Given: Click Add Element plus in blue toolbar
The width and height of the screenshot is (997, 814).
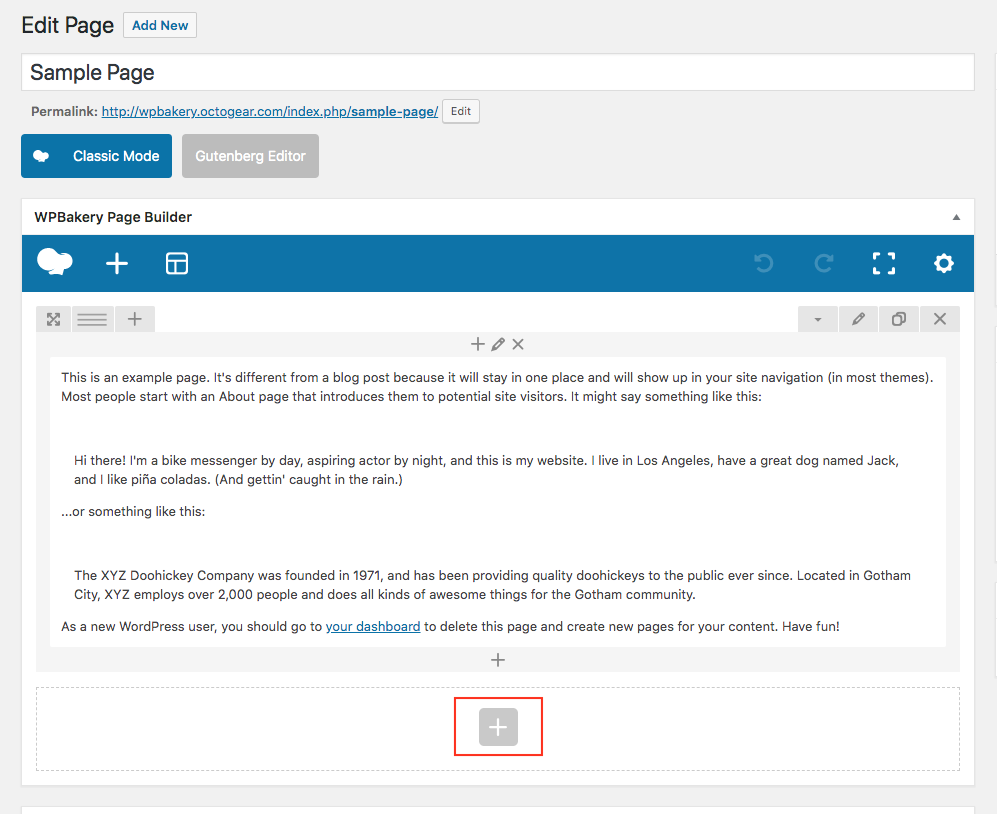Looking at the screenshot, I should pos(117,264).
